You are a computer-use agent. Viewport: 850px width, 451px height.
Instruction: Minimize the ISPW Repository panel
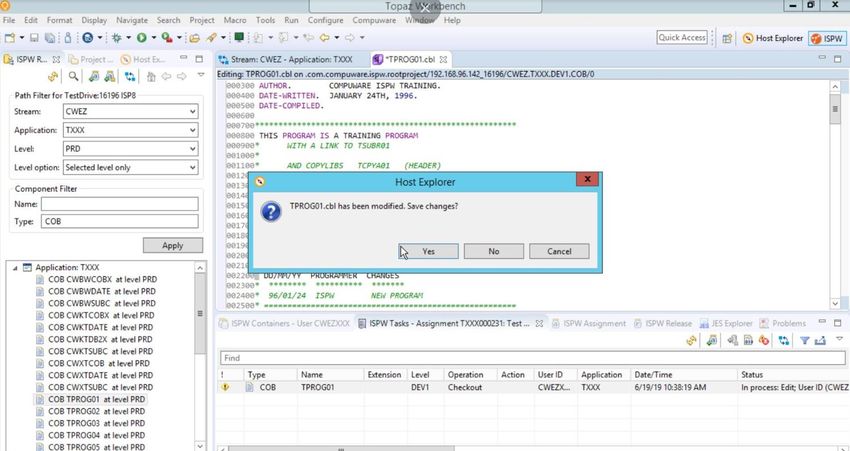(184, 59)
